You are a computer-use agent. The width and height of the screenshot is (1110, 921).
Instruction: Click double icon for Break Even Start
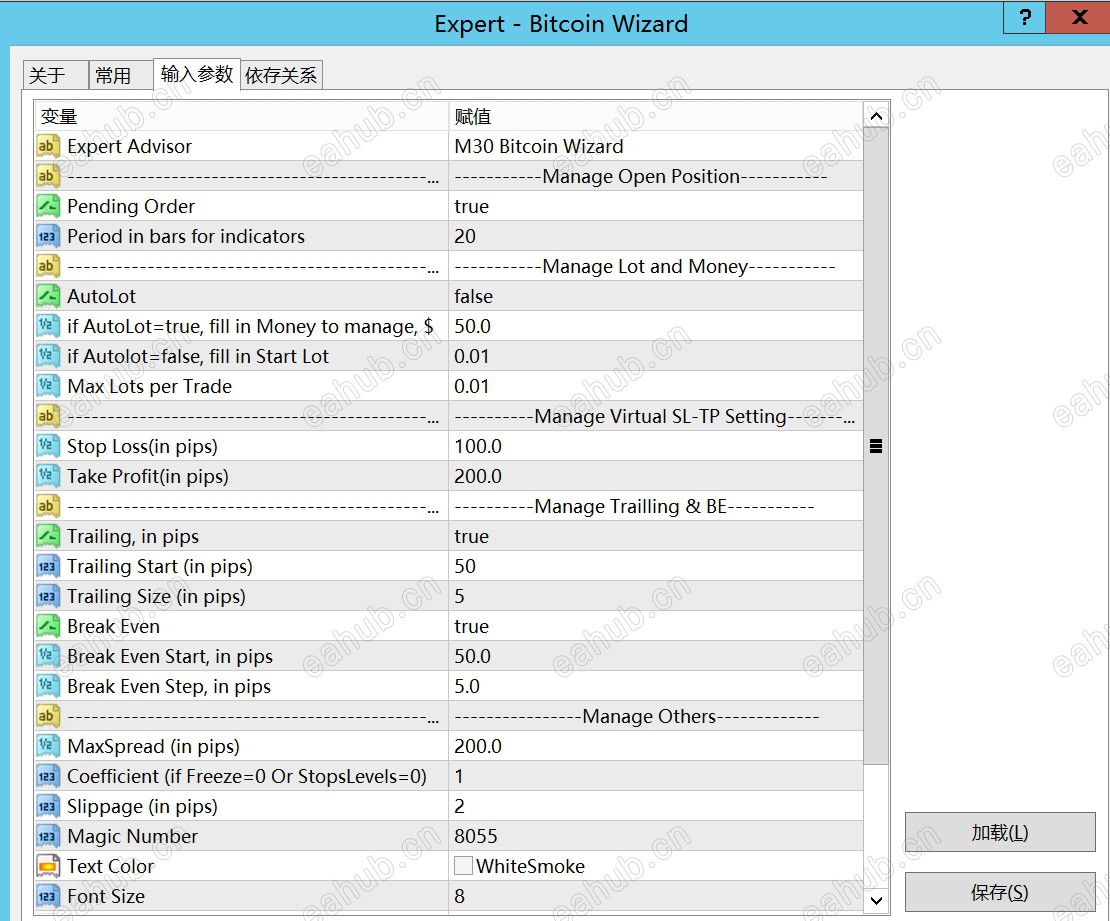point(47,656)
